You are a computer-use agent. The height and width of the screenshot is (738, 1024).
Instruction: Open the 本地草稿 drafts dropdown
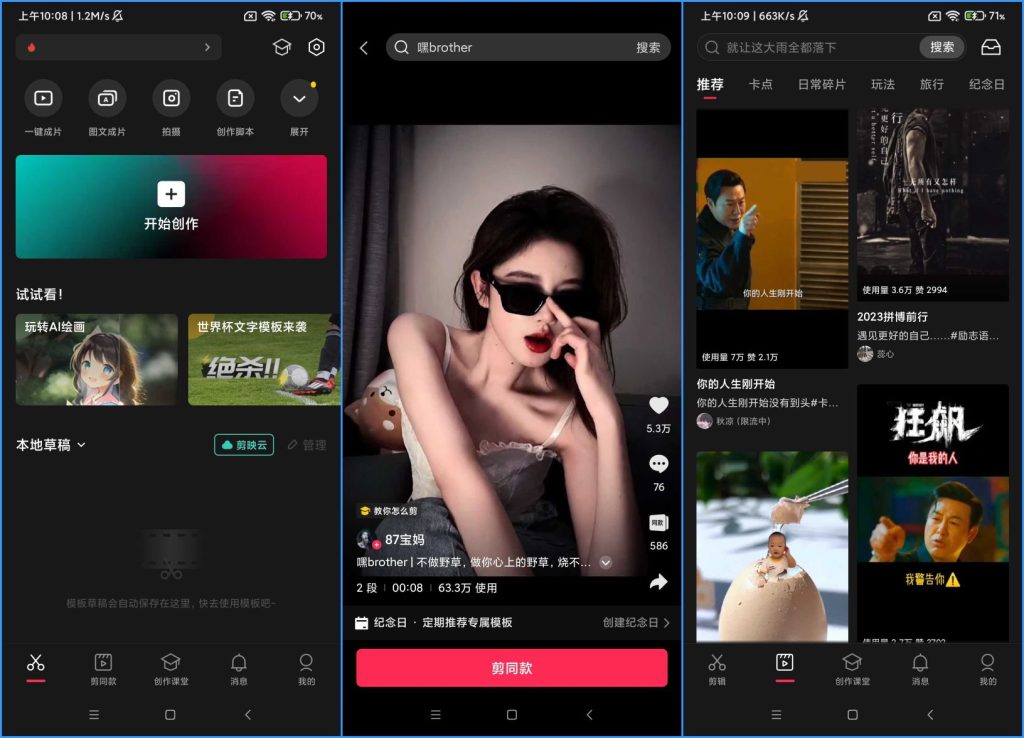(x=58, y=445)
